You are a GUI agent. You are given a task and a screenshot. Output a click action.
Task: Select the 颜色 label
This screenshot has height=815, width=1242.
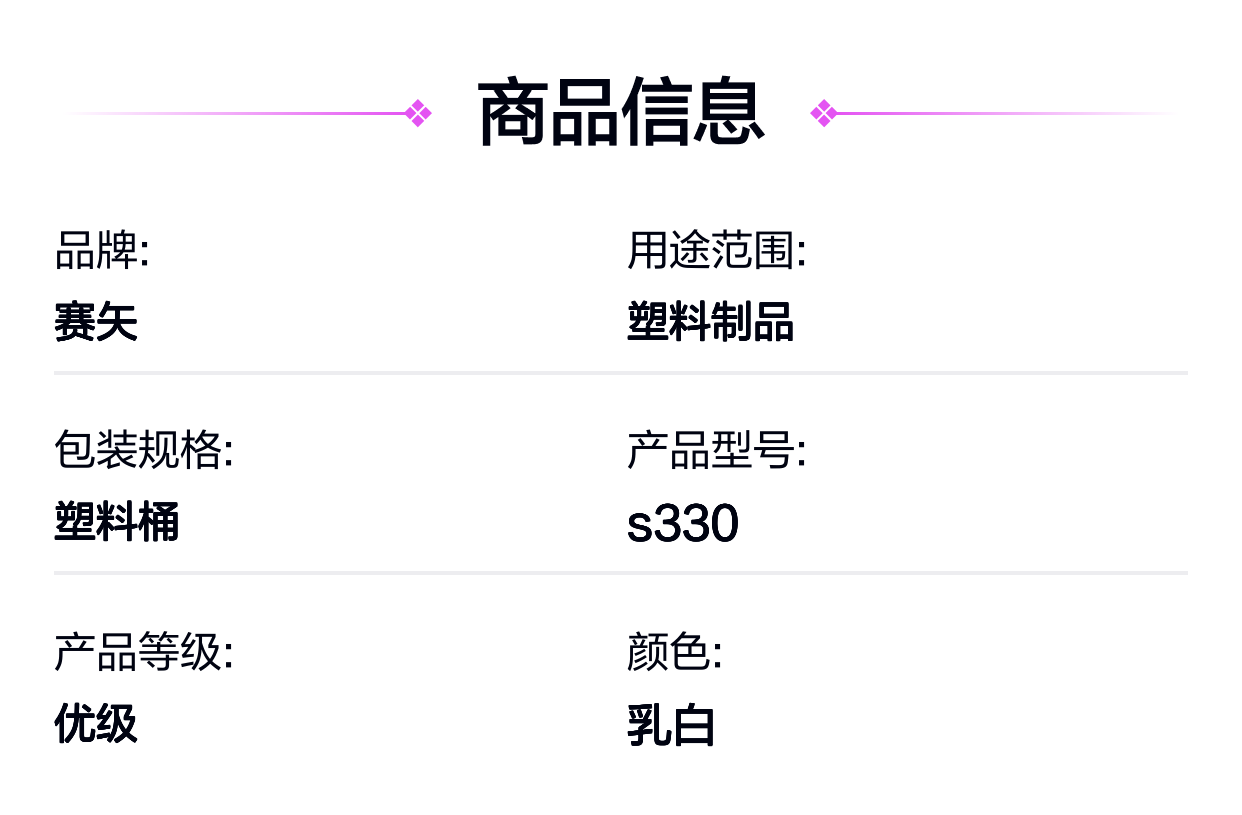[x=674, y=652]
